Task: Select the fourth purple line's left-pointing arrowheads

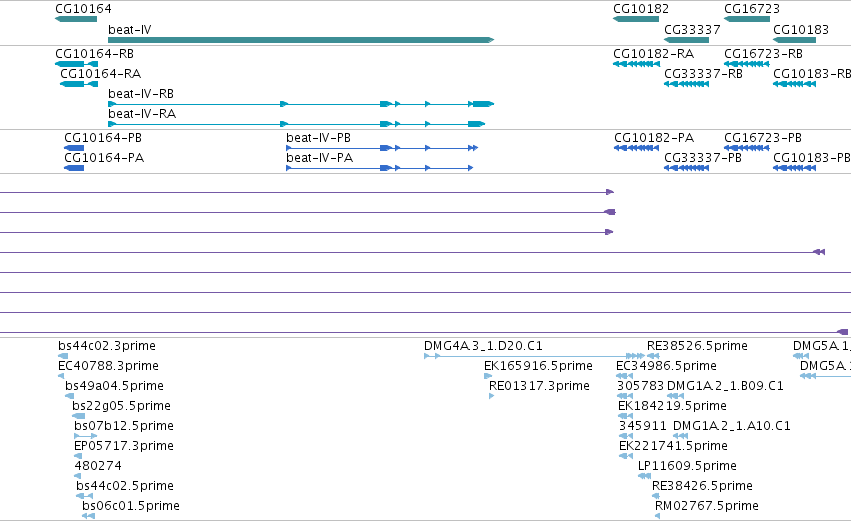Action: tap(819, 252)
